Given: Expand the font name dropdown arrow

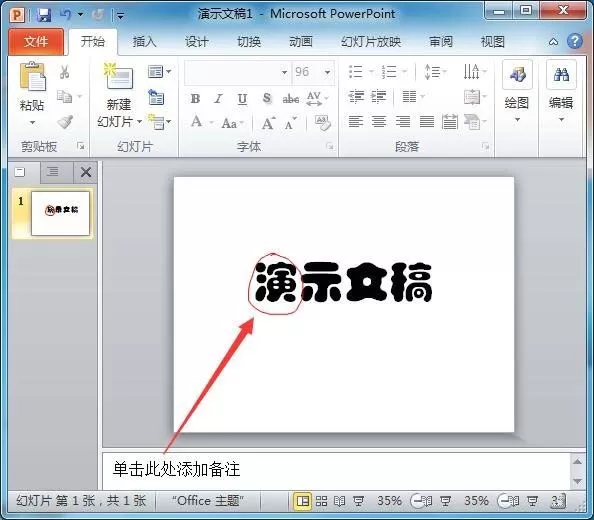Looking at the screenshot, I should [x=284, y=72].
